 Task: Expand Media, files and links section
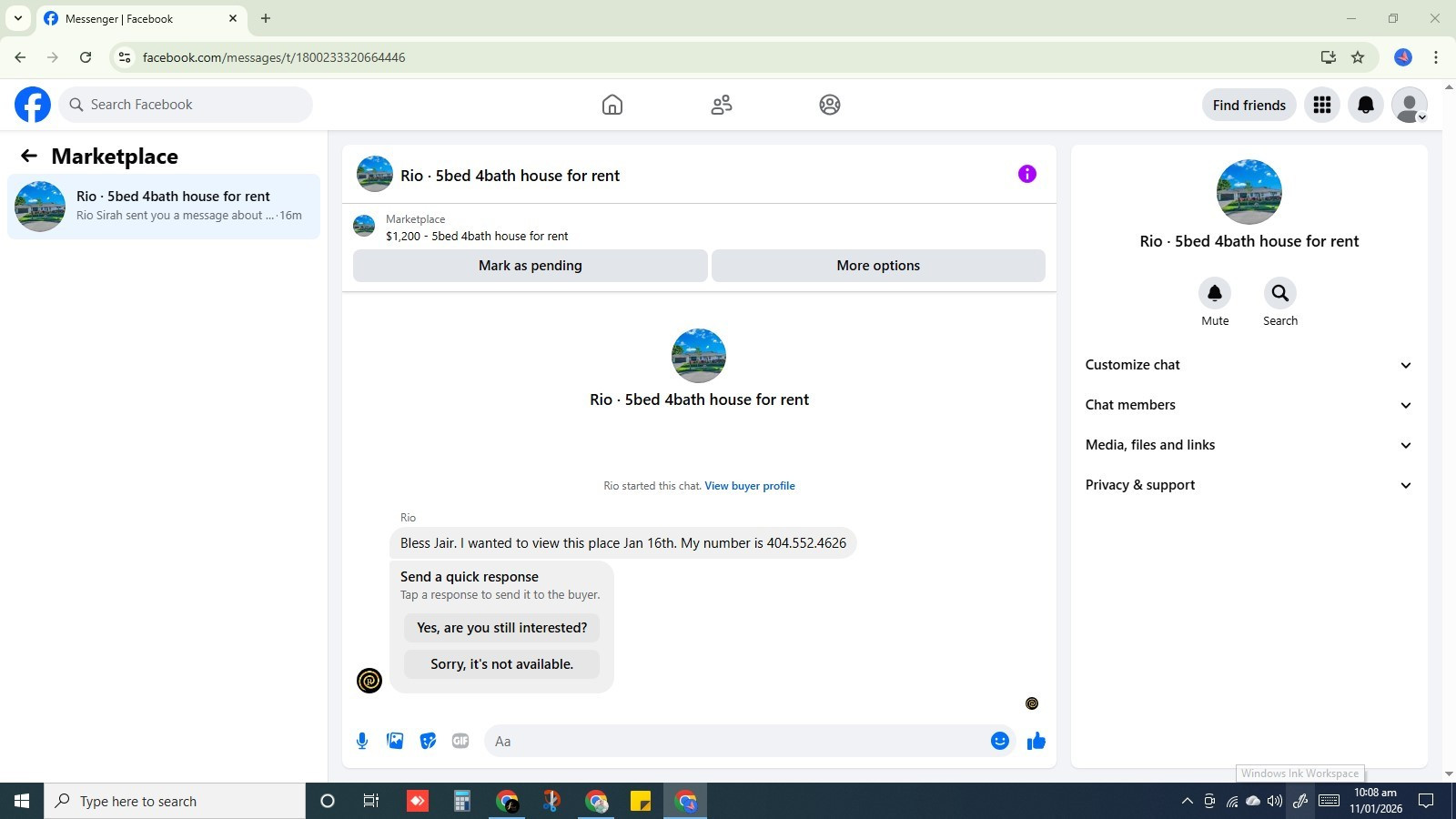click(x=1249, y=445)
